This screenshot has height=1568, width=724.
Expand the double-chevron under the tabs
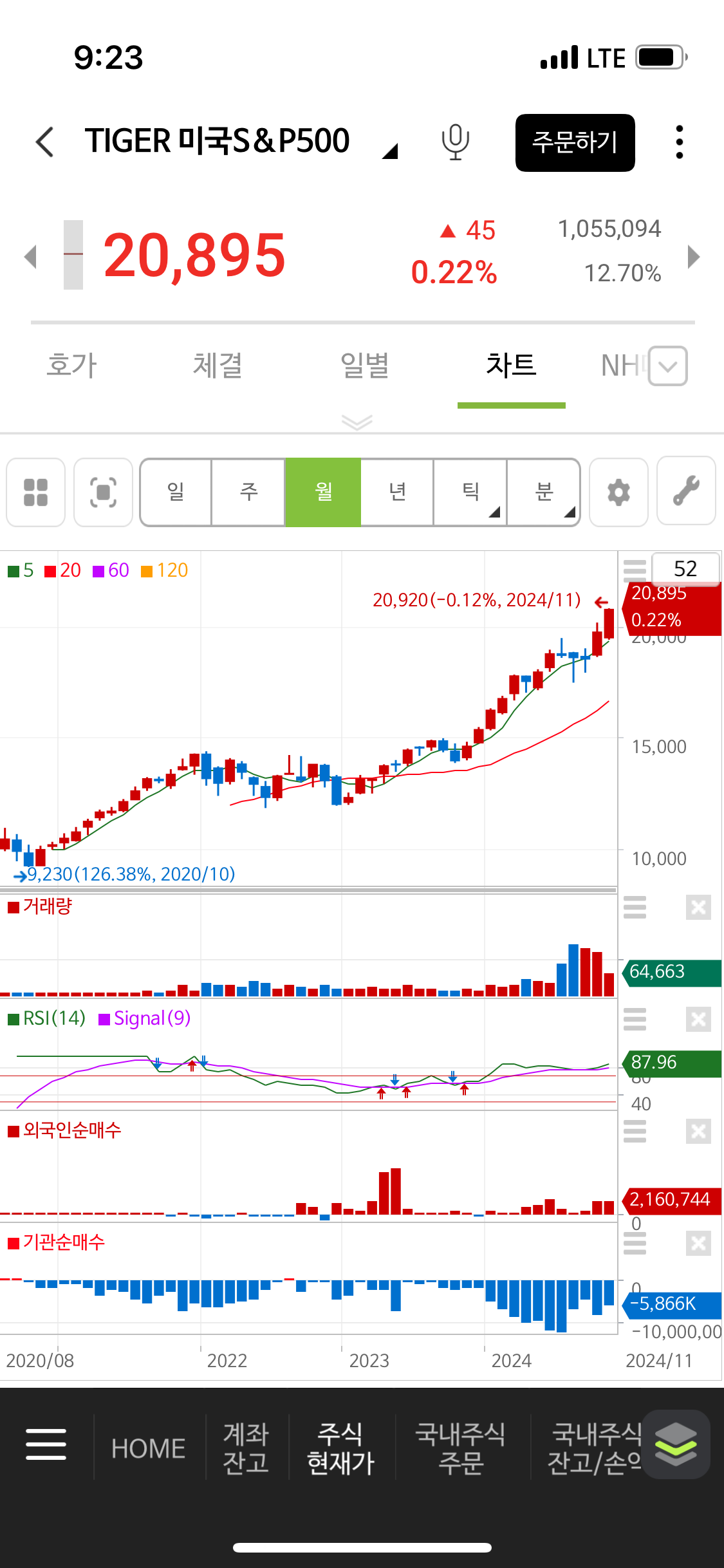point(357,422)
